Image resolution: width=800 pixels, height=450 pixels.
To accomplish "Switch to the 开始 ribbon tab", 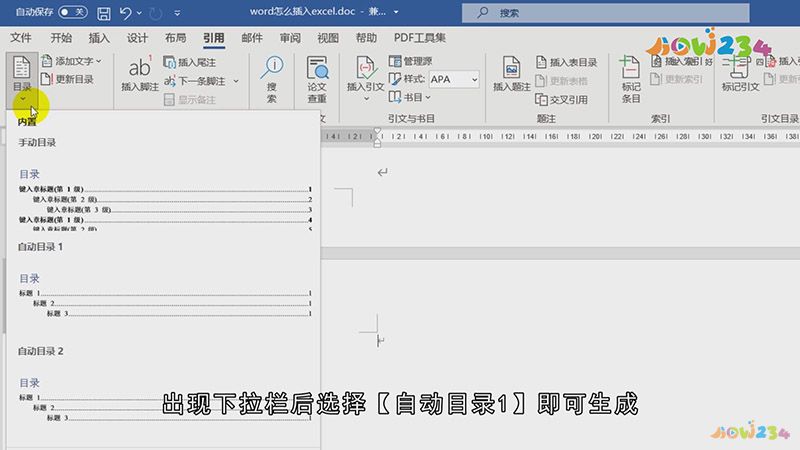I will (x=61, y=38).
